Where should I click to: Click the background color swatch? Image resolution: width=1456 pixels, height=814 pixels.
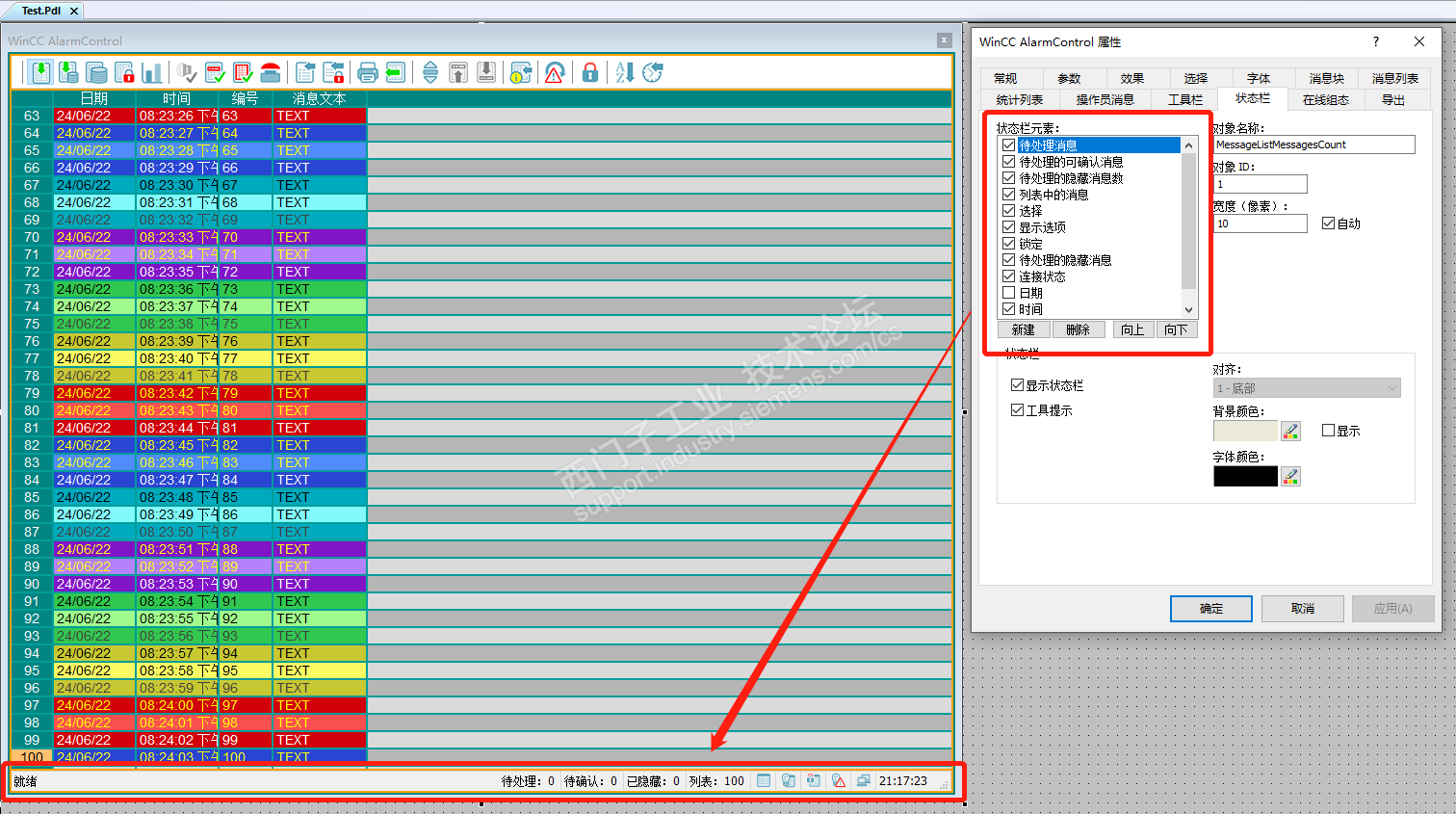(1245, 431)
